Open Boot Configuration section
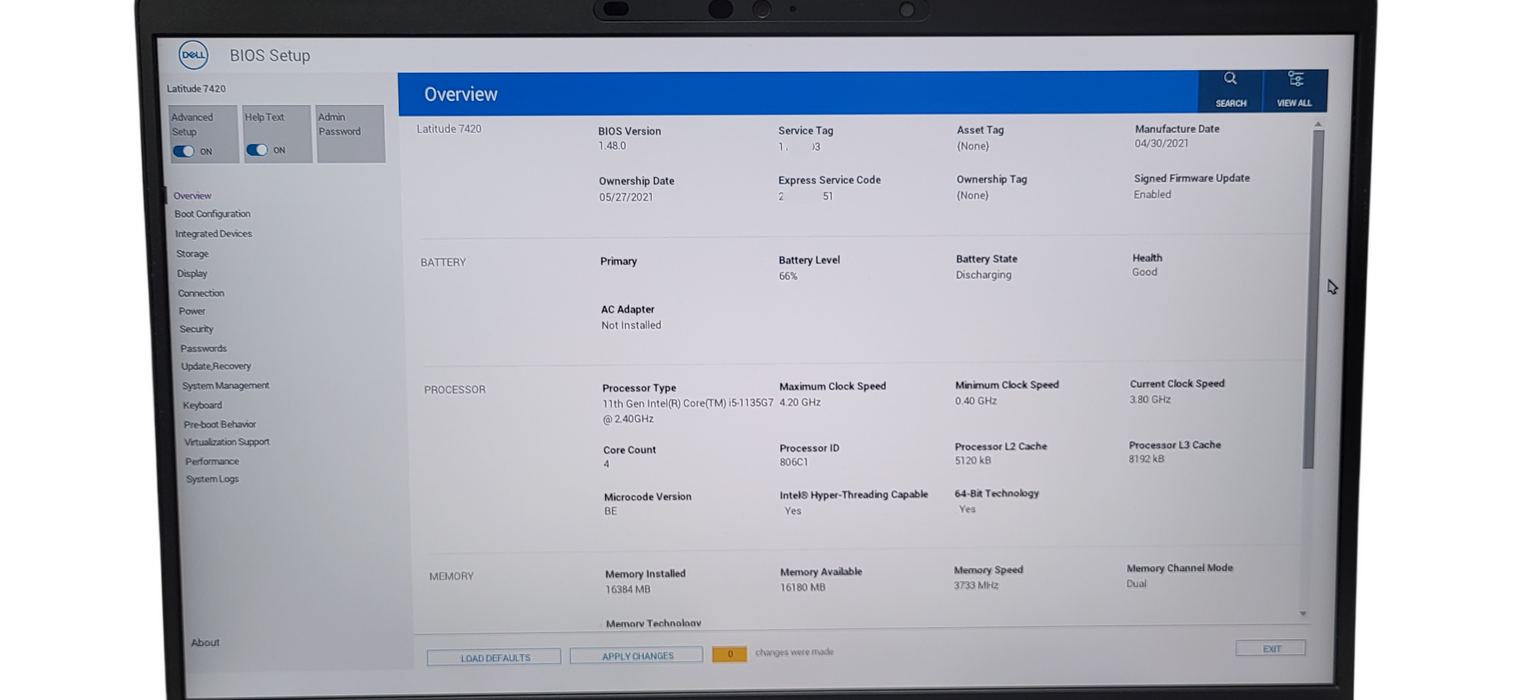 (x=212, y=214)
